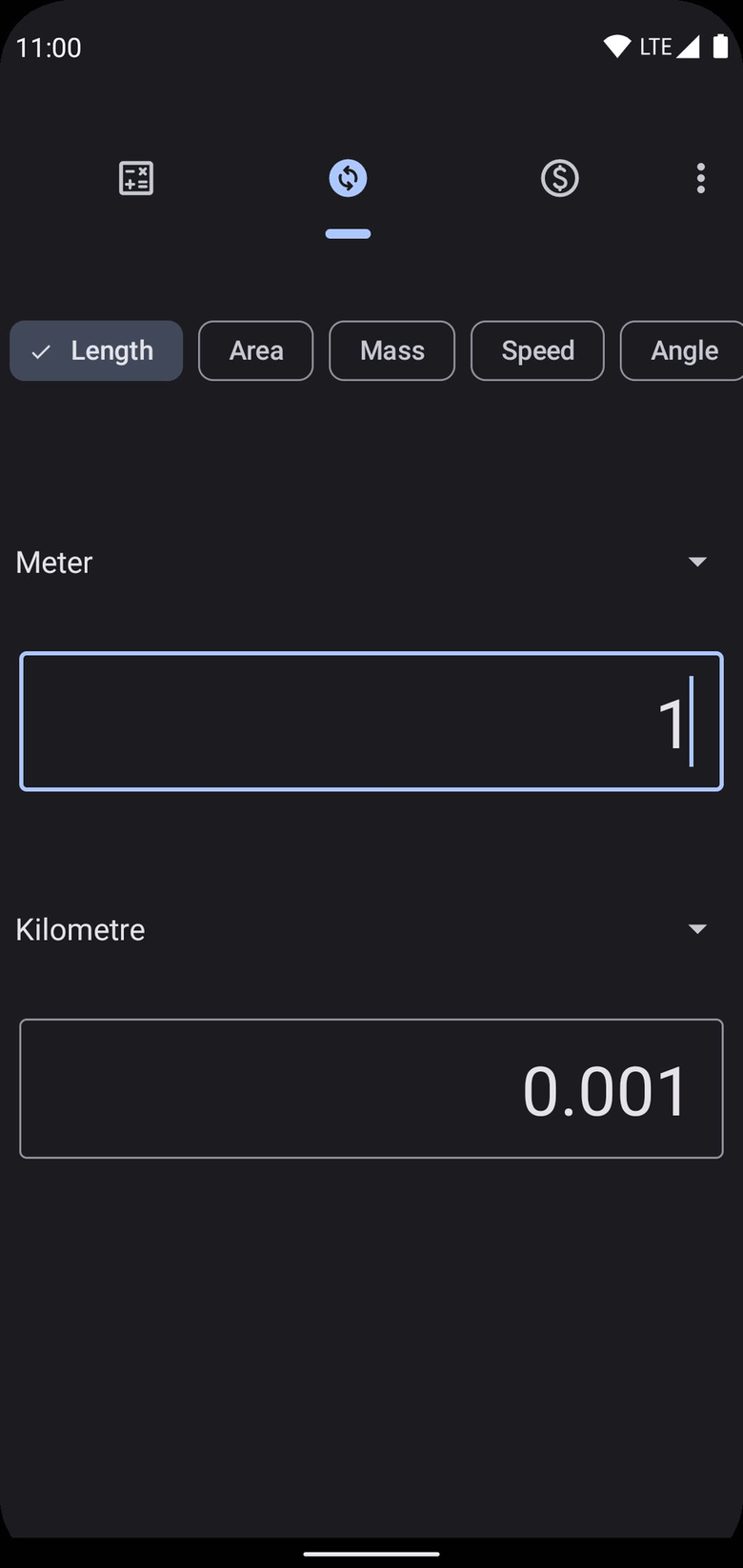Tap the battery status icon
Viewport: 743px width, 1568px height.
[x=720, y=47]
